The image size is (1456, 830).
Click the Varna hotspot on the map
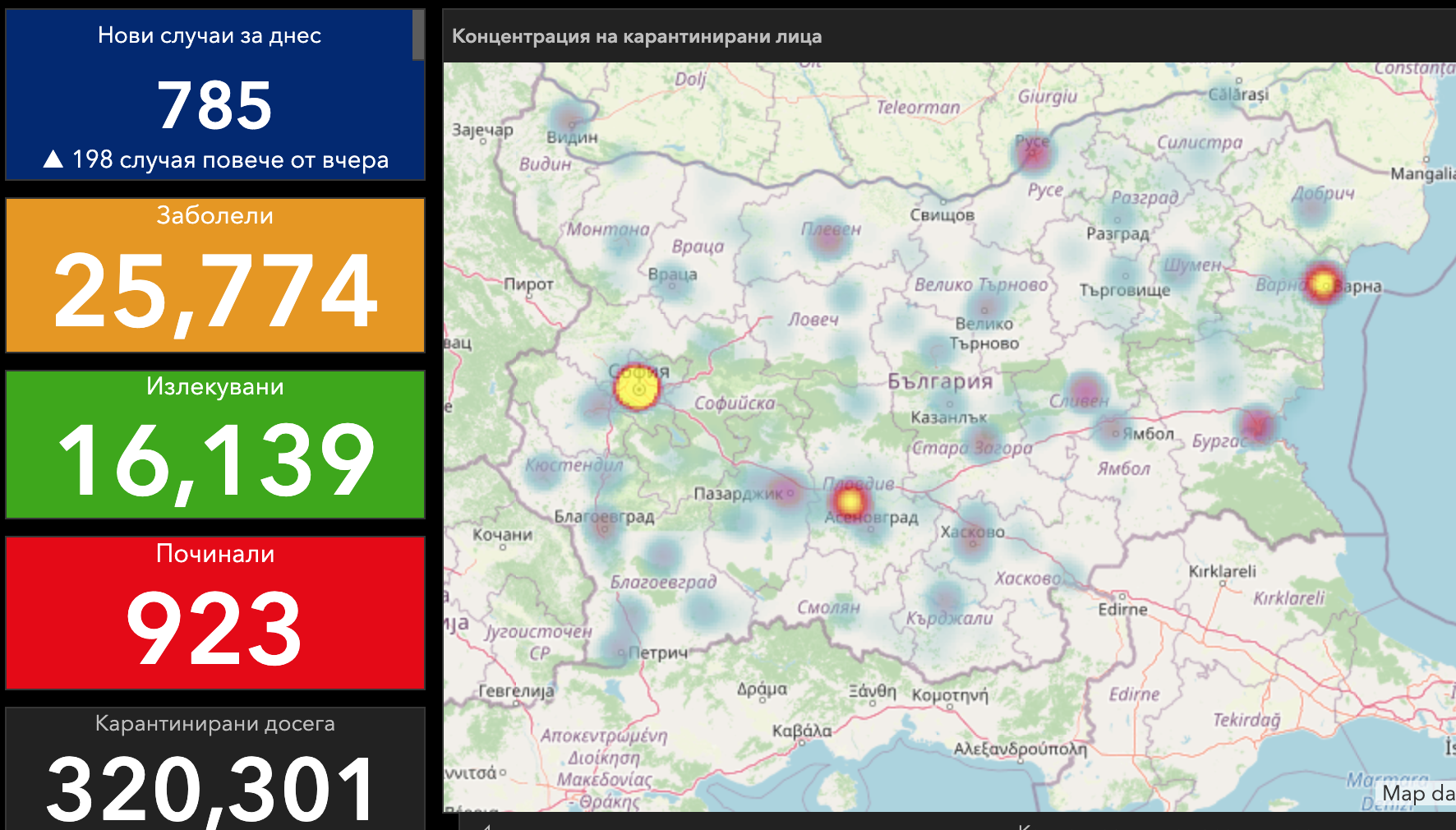1323,284
